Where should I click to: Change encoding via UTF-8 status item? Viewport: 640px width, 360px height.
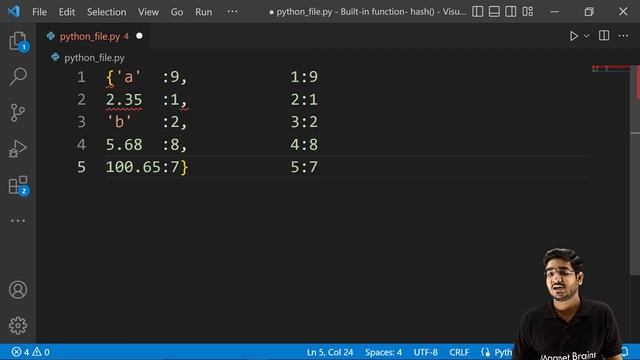tap(425, 352)
